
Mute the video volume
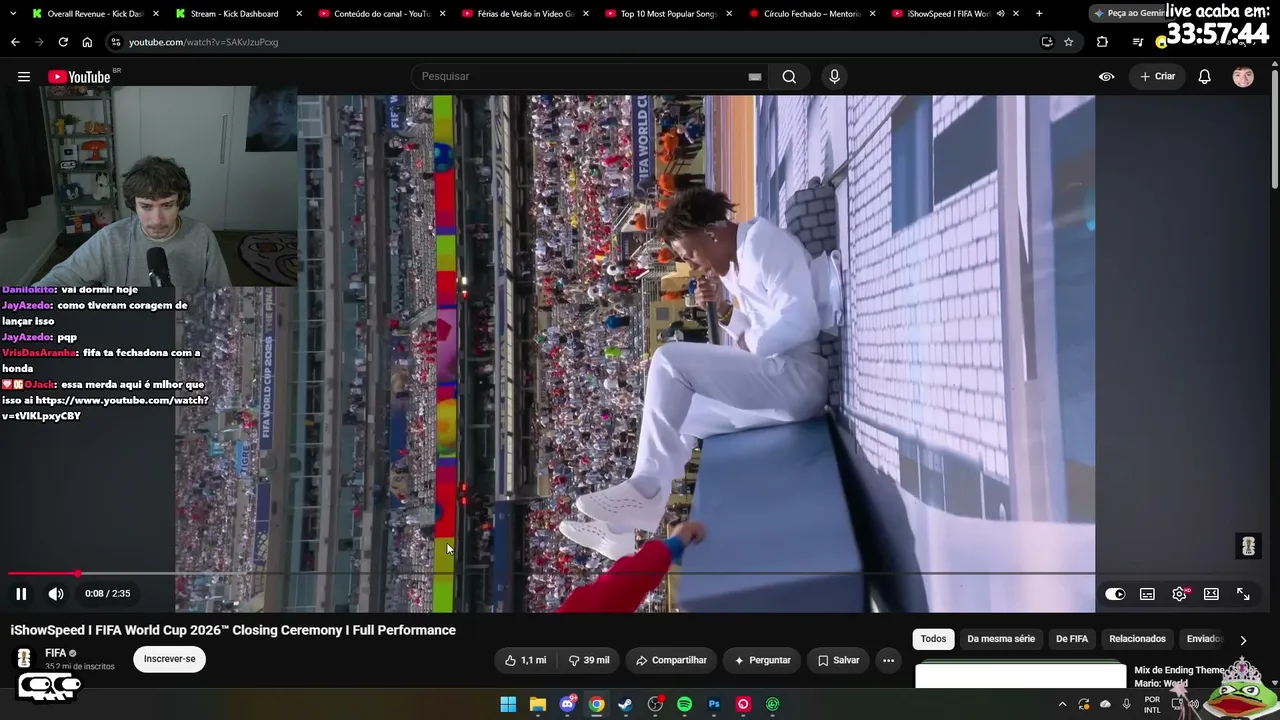point(56,594)
